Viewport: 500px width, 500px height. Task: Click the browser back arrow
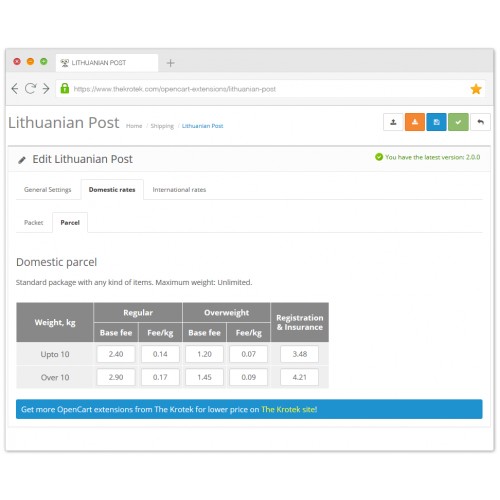tap(15, 89)
